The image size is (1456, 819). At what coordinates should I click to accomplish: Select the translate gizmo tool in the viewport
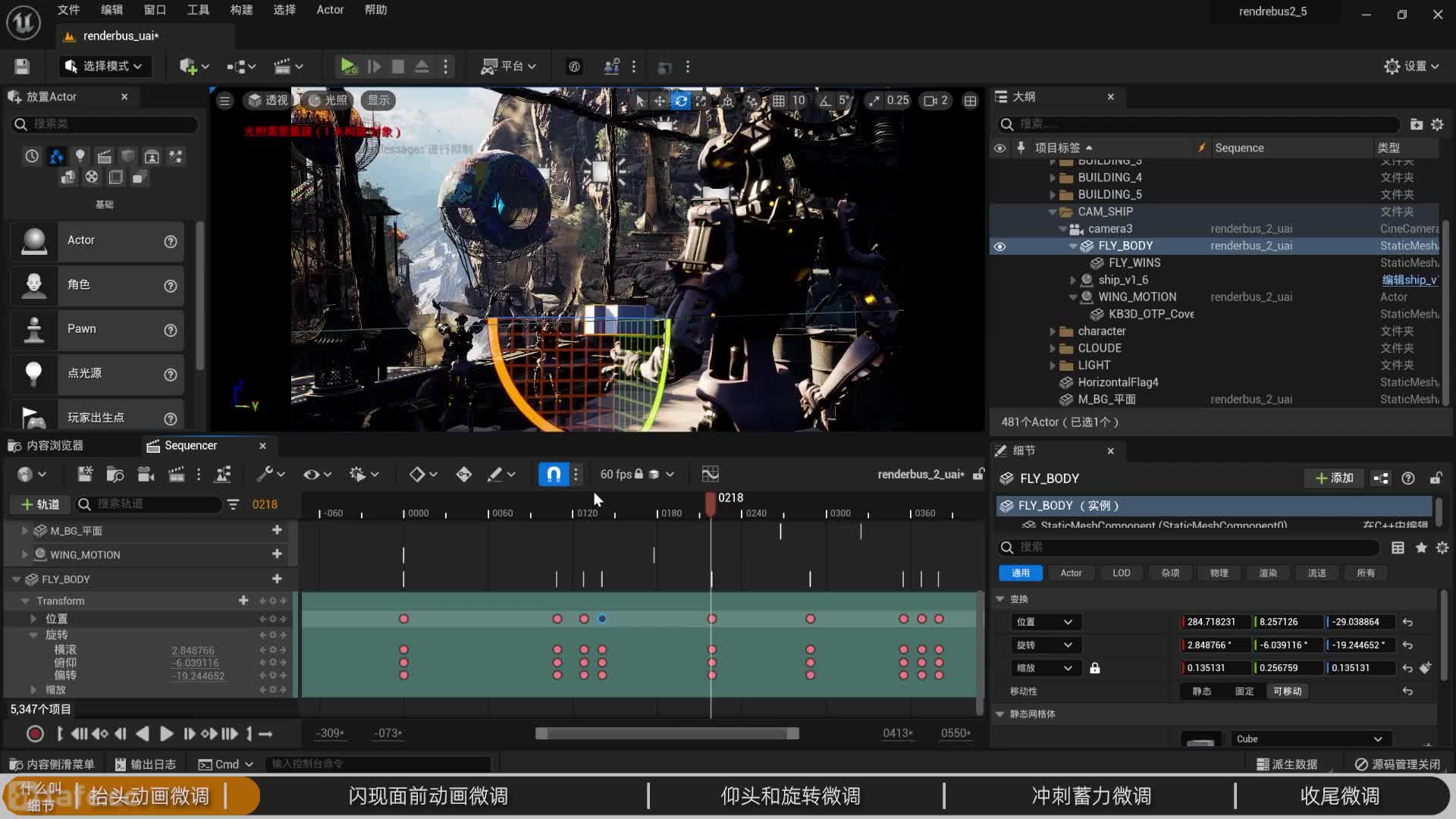pyautogui.click(x=660, y=101)
